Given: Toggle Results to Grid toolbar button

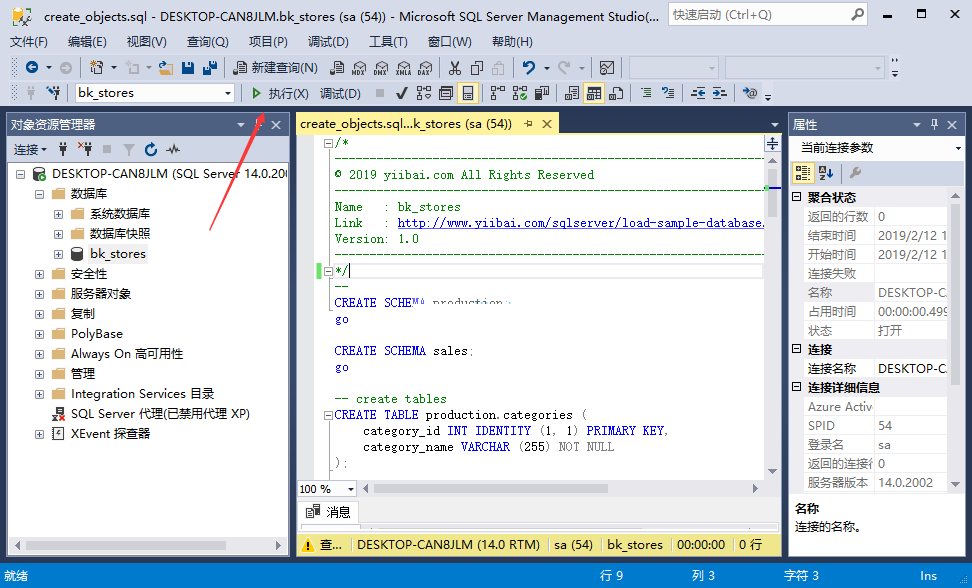Looking at the screenshot, I should coord(593,94).
